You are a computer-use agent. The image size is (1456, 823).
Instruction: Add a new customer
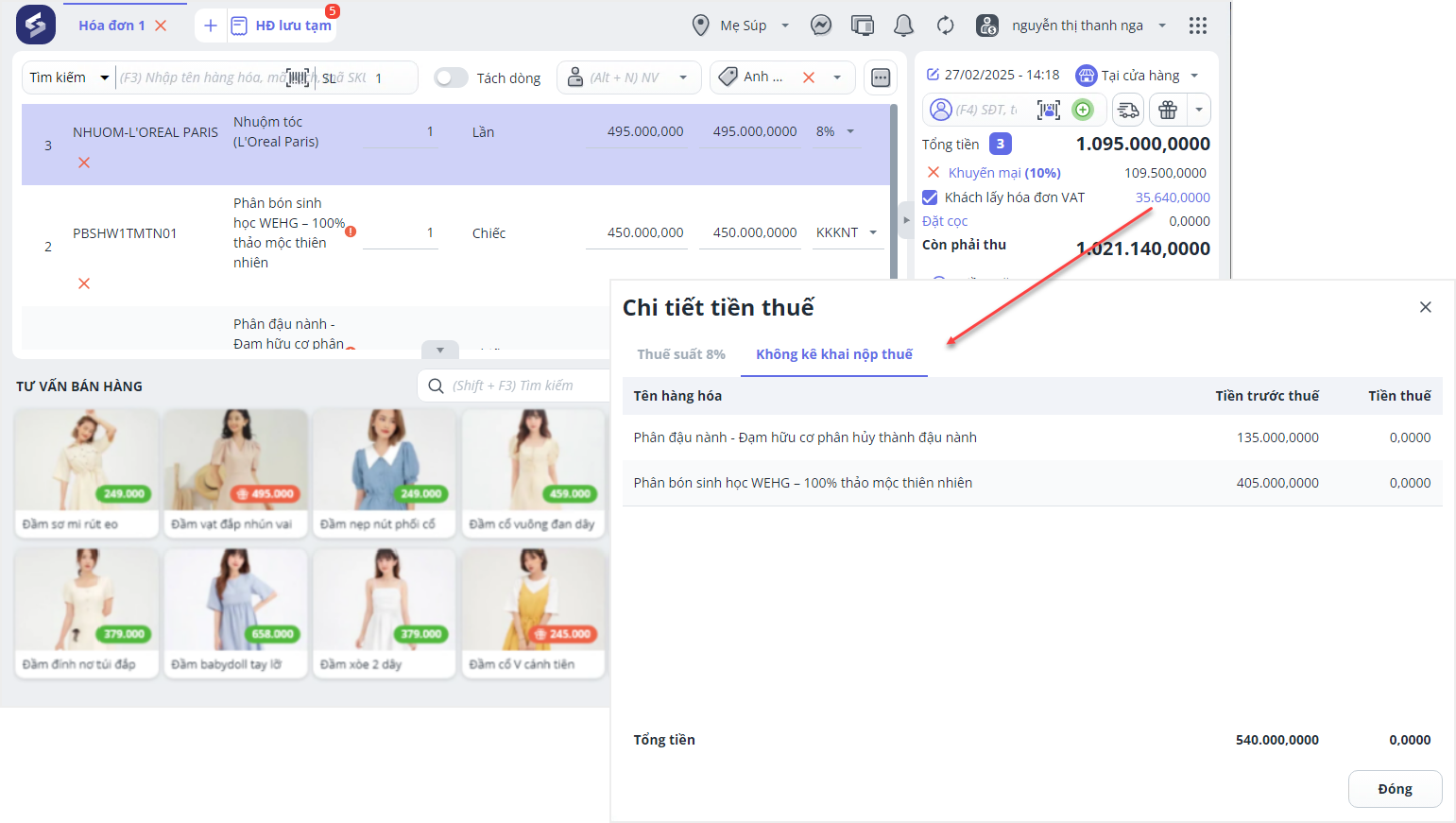click(x=1083, y=110)
